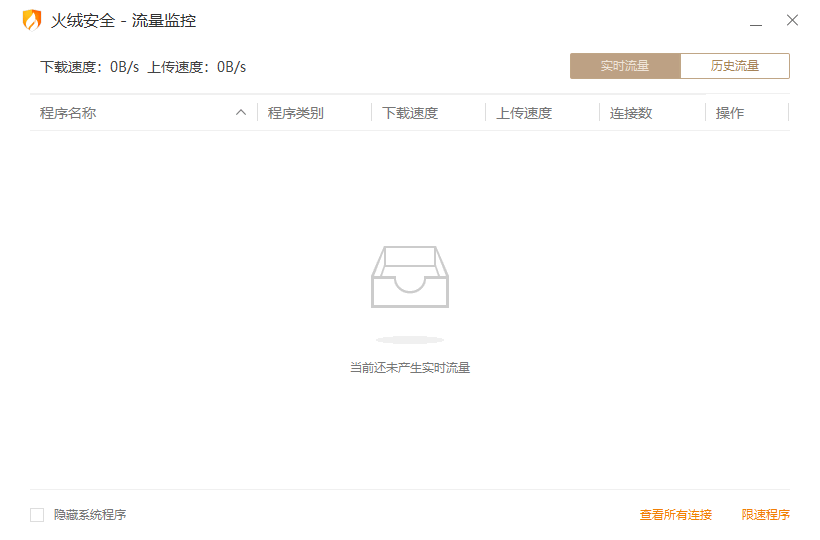The width and height of the screenshot is (820, 540).
Task: Click the 上传速度: 0B/s readout
Action: point(197,67)
